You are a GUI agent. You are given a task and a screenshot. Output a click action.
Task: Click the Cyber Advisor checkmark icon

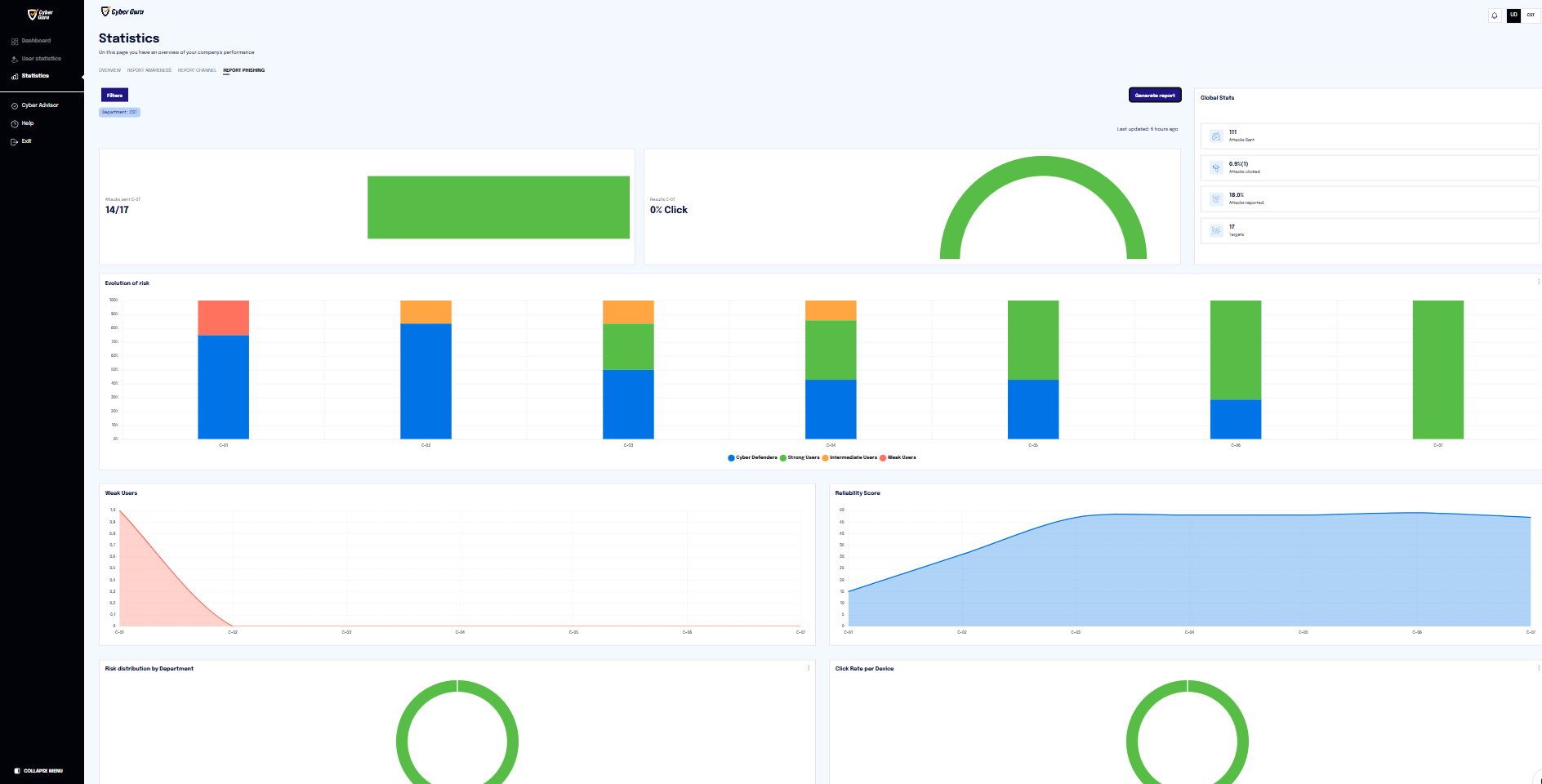tap(15, 105)
